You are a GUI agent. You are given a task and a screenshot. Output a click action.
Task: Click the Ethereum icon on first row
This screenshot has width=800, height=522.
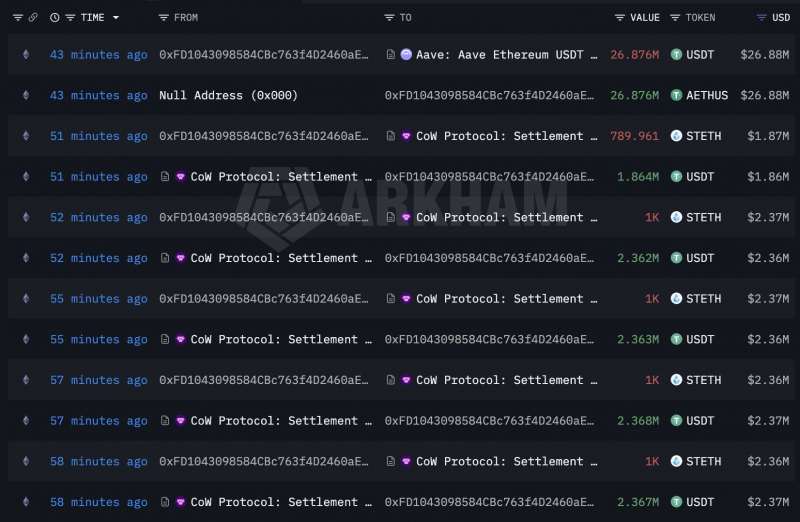(26, 55)
